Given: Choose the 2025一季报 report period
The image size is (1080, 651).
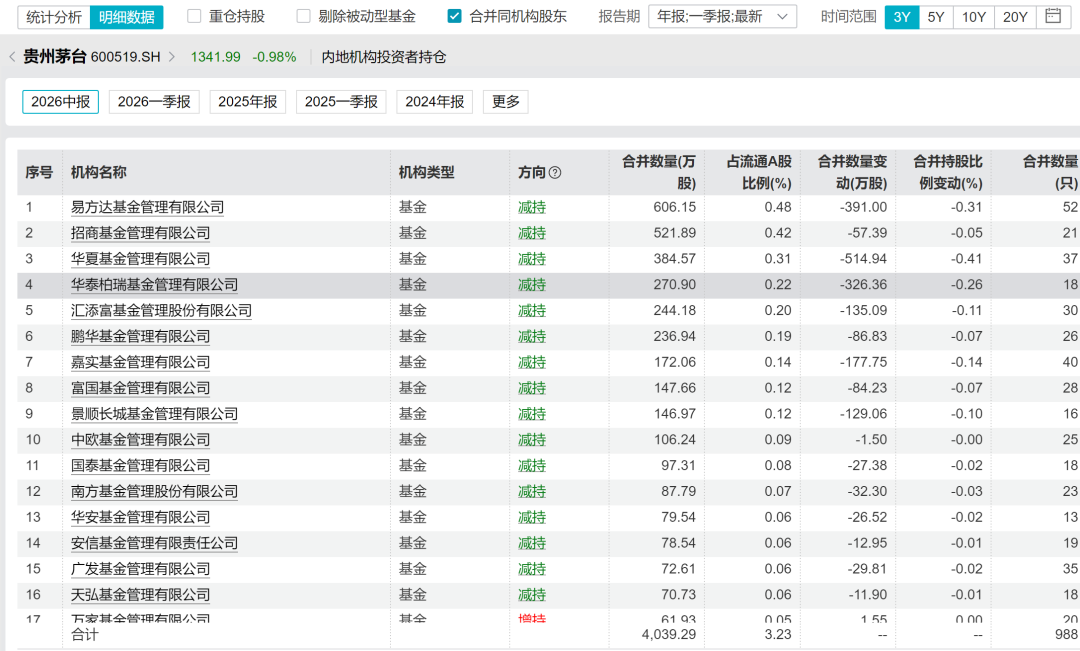Looking at the screenshot, I should click(x=342, y=102).
